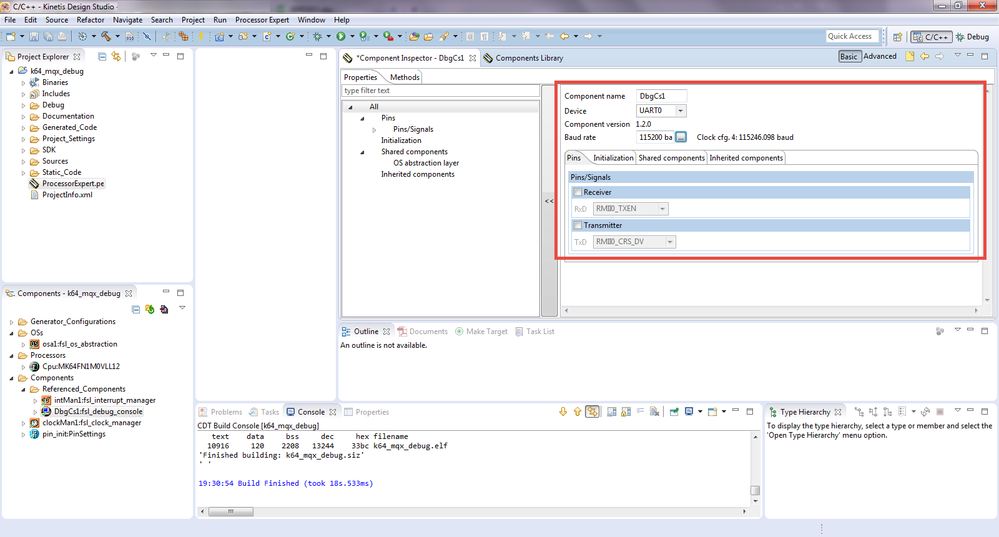Select Cpu:MK64FN1M0VLL12 processor item

(75, 366)
